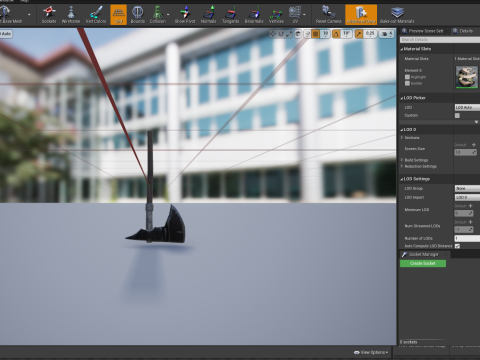Display mesh Binormals
Image resolution: width=480 pixels, height=360 pixels.
[x=254, y=15]
